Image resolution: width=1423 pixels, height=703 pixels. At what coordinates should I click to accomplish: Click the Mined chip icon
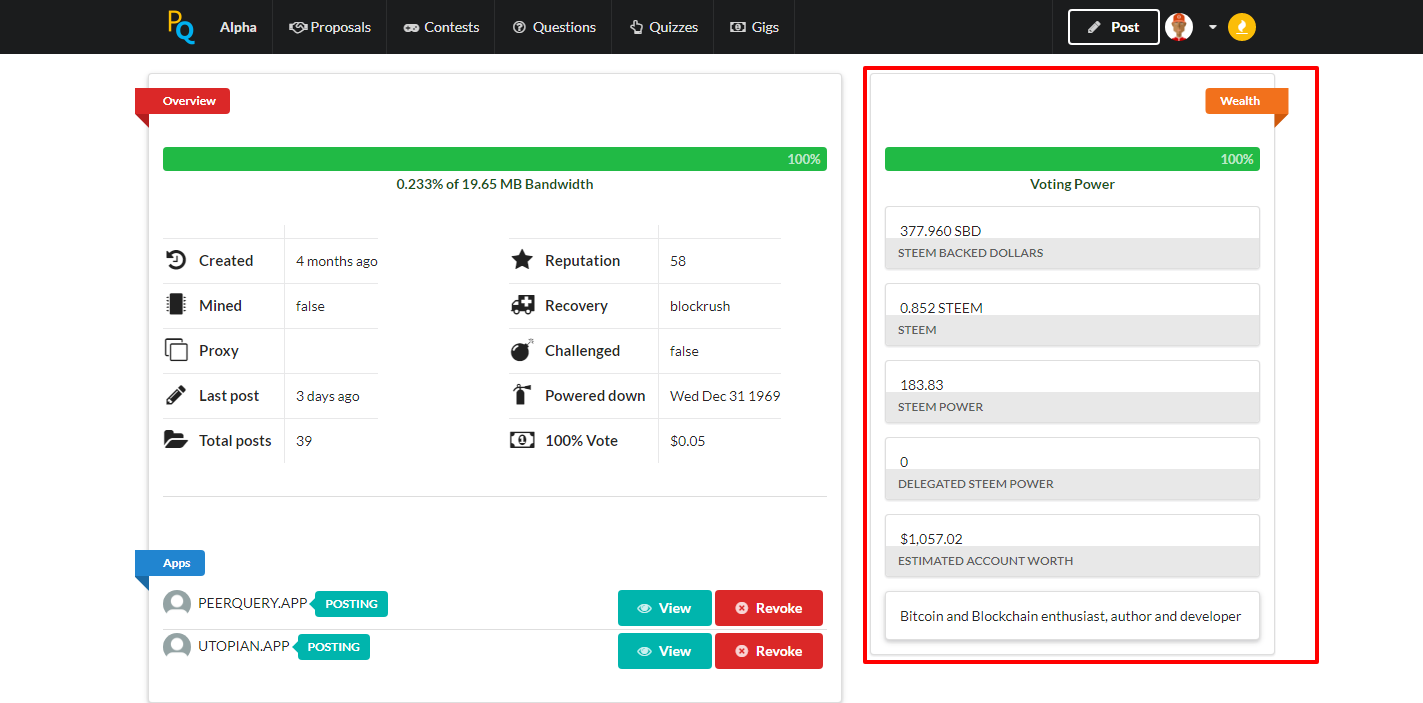pos(176,305)
